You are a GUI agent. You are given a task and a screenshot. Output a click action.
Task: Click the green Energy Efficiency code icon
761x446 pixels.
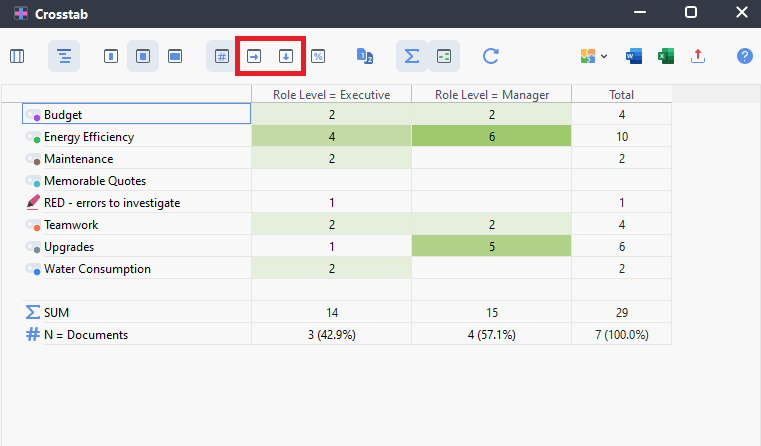(x=33, y=137)
